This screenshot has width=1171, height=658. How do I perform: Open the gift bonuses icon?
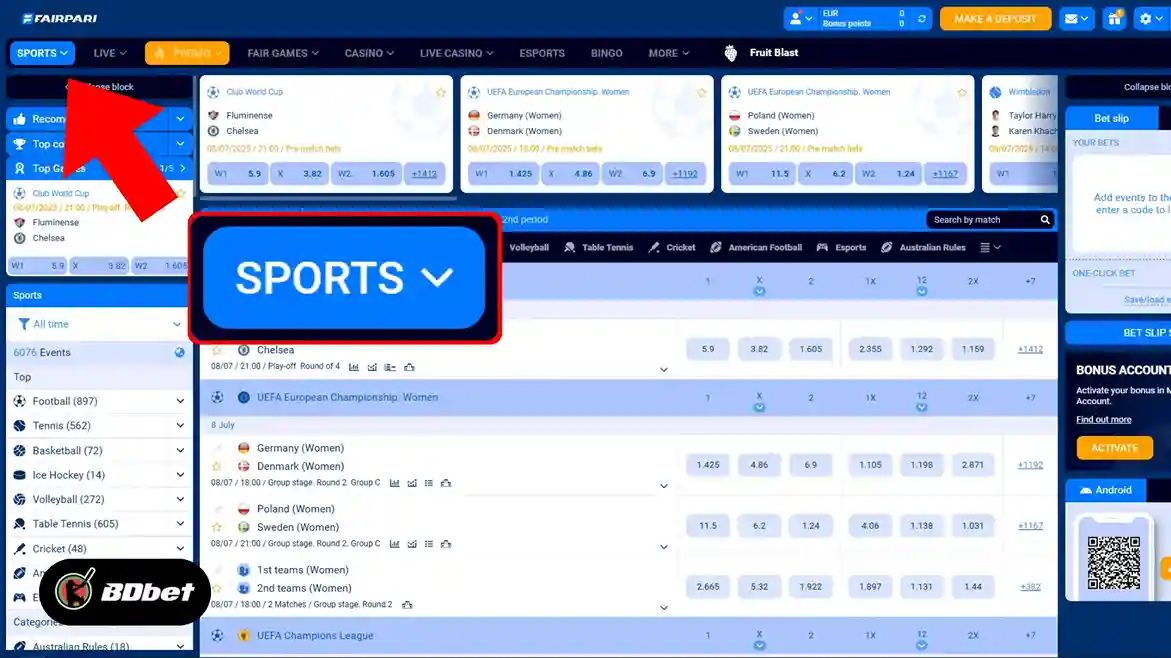click(x=1114, y=19)
